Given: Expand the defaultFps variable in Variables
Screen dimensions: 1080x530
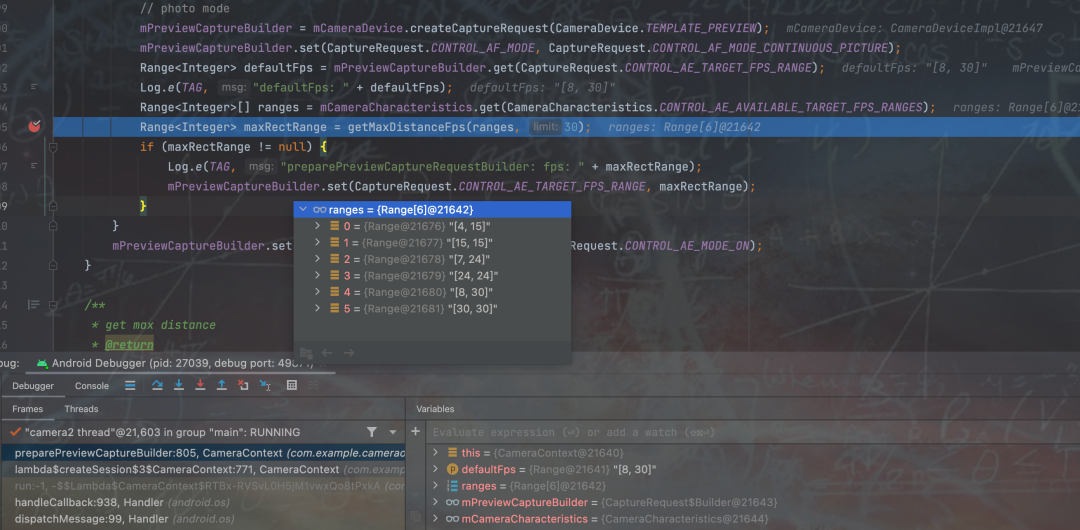Looking at the screenshot, I should tap(436, 469).
